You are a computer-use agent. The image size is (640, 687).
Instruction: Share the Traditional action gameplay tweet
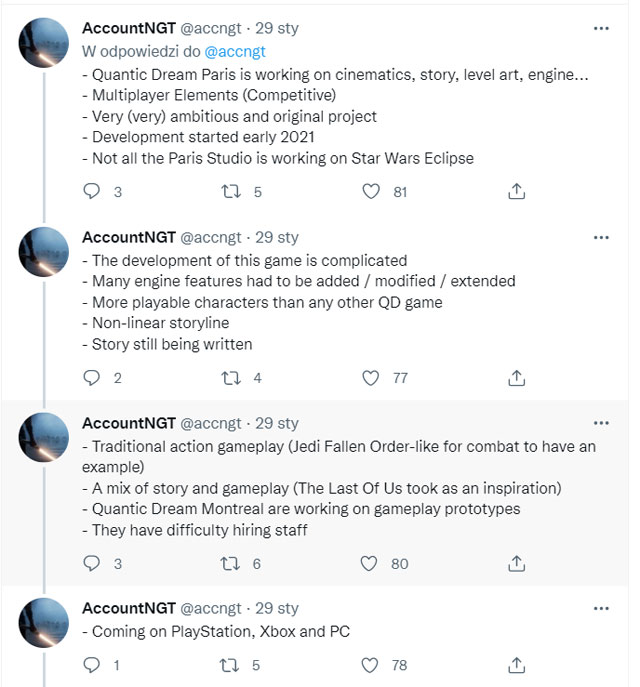[x=516, y=563]
